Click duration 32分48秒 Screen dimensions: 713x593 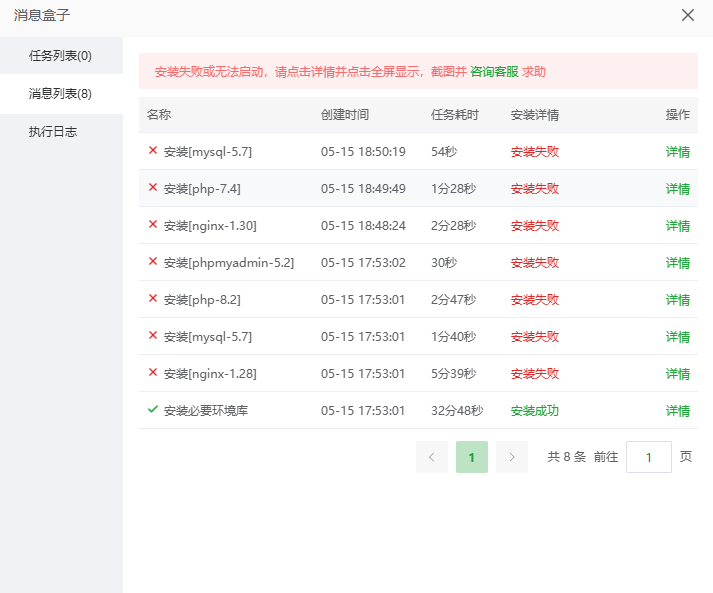tap(457, 411)
